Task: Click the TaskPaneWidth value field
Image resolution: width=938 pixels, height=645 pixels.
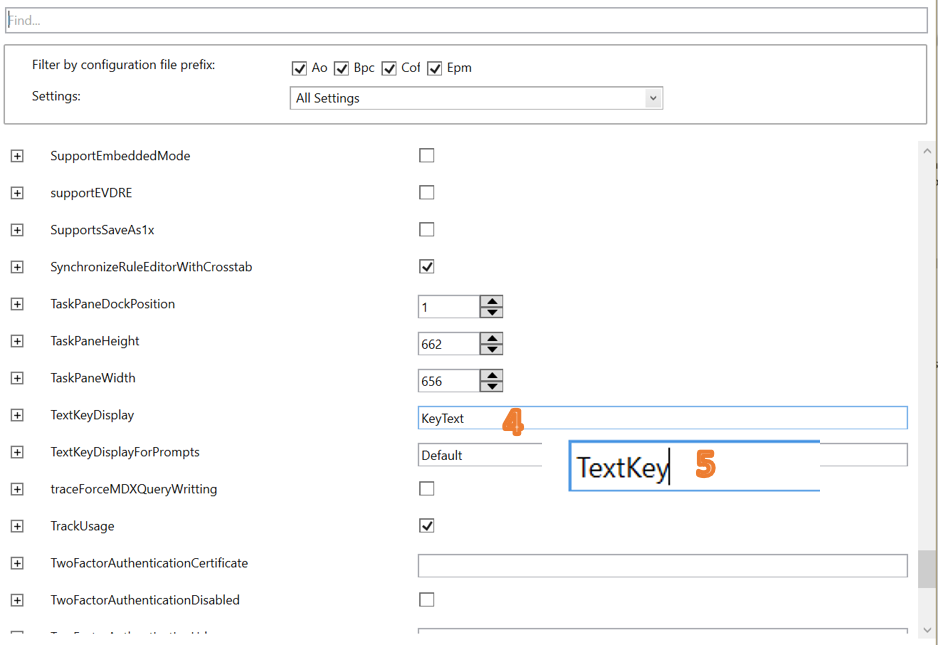Action: pos(449,381)
